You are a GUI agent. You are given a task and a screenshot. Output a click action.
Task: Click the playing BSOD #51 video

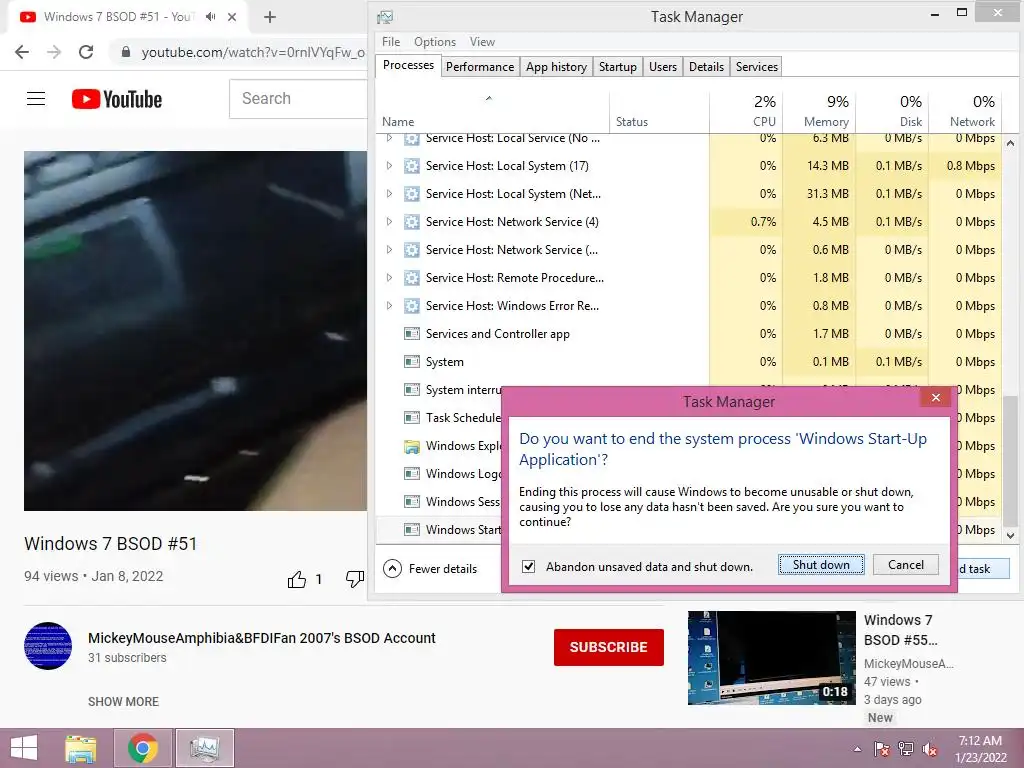(195, 330)
